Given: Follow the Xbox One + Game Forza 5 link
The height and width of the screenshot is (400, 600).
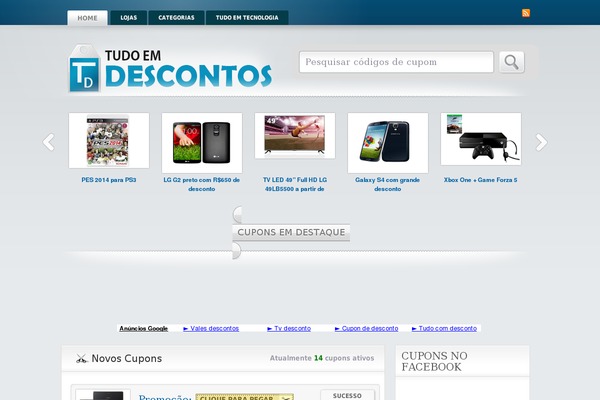Looking at the screenshot, I should 481,180.
